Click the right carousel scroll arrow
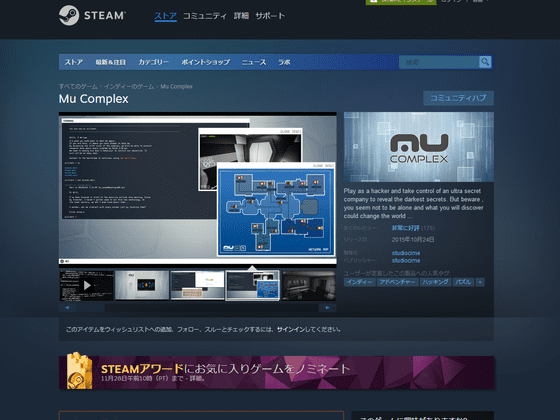This screenshot has width=560, height=420. [328, 308]
